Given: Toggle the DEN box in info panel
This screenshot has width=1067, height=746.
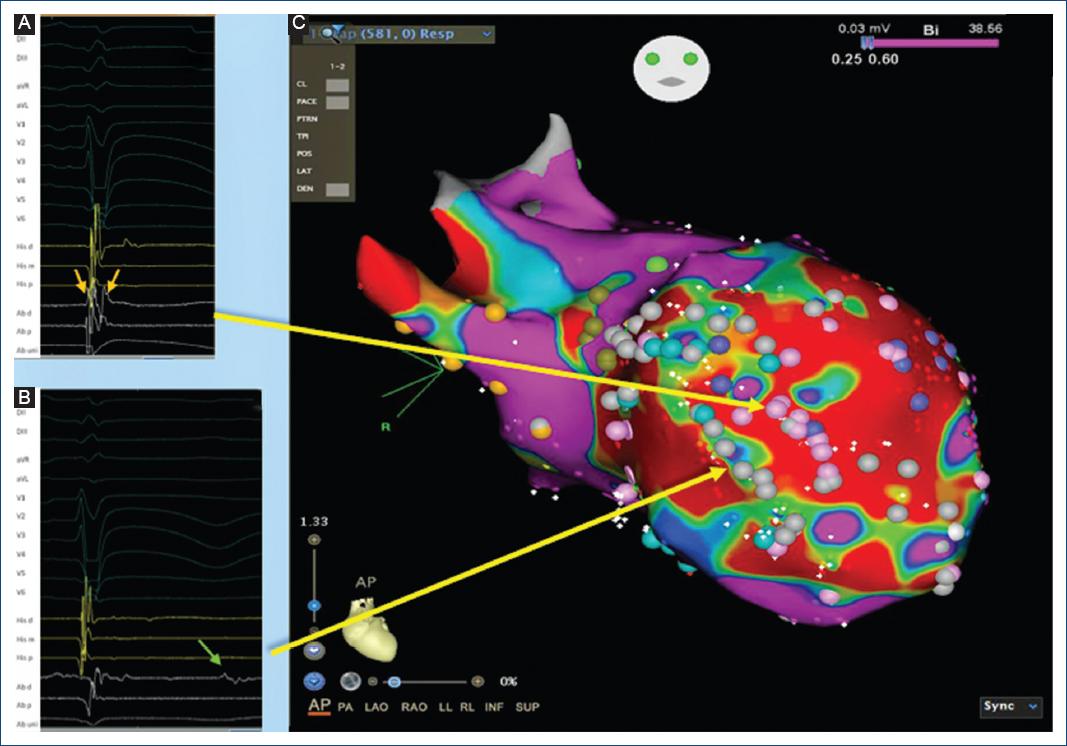Looking at the screenshot, I should tap(336, 188).
